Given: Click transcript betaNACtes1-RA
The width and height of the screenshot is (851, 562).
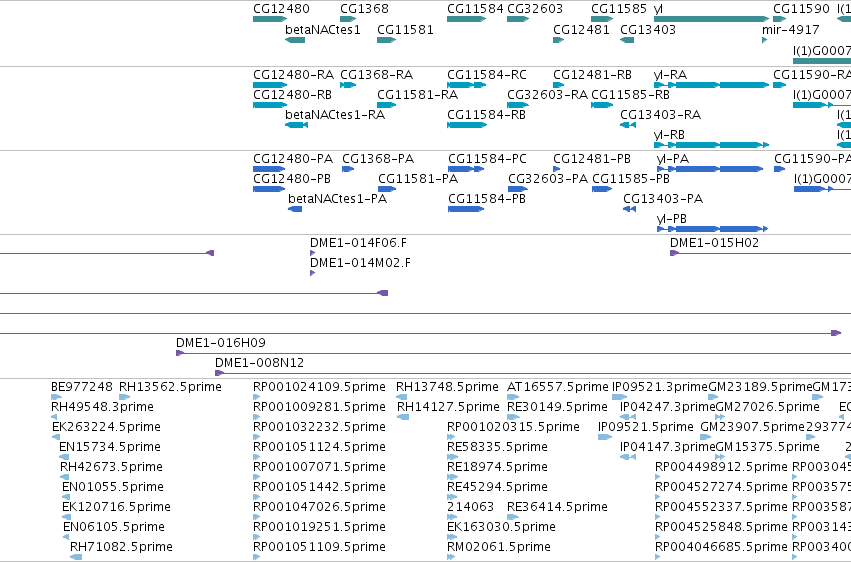Looking at the screenshot, I should [296, 125].
